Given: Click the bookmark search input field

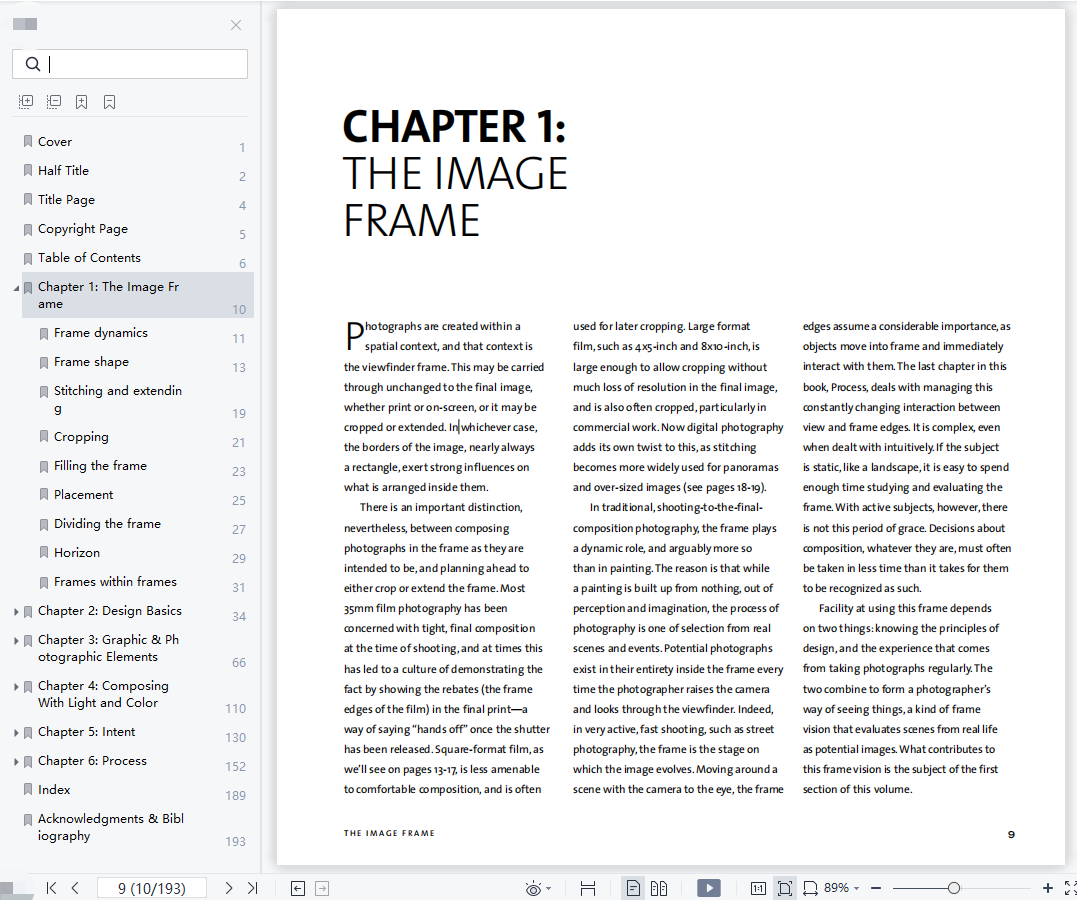Looking at the screenshot, I should (x=130, y=64).
